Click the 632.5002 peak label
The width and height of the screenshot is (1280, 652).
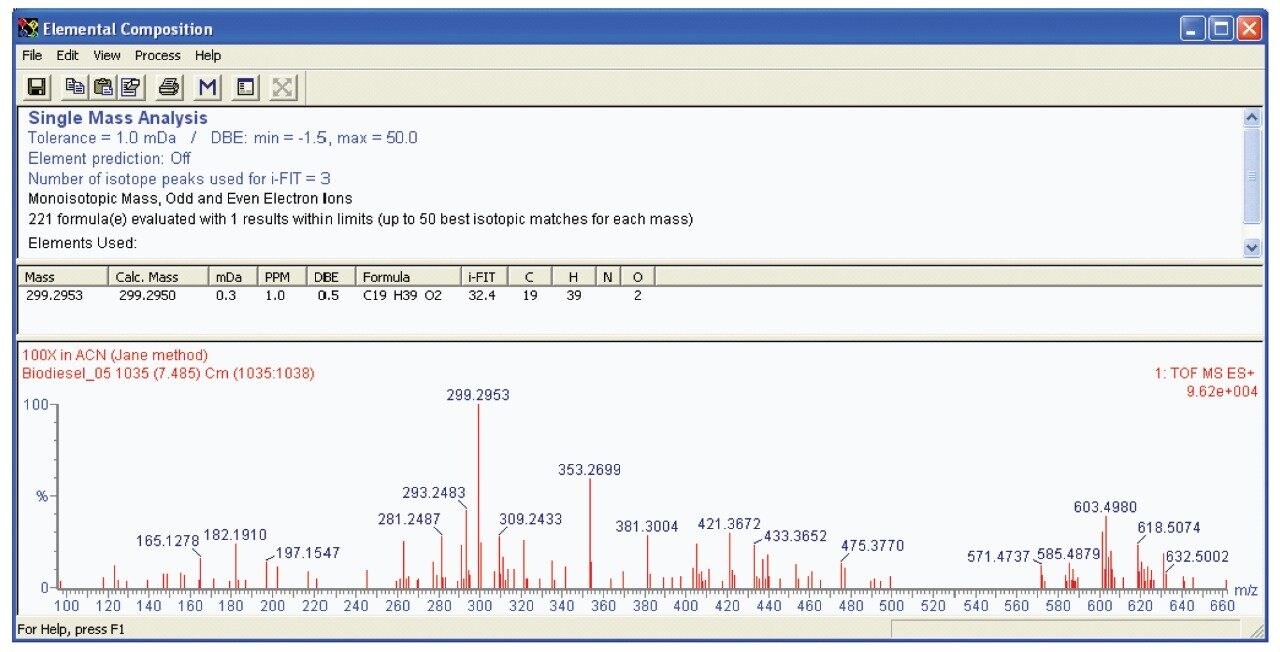coord(1197,556)
